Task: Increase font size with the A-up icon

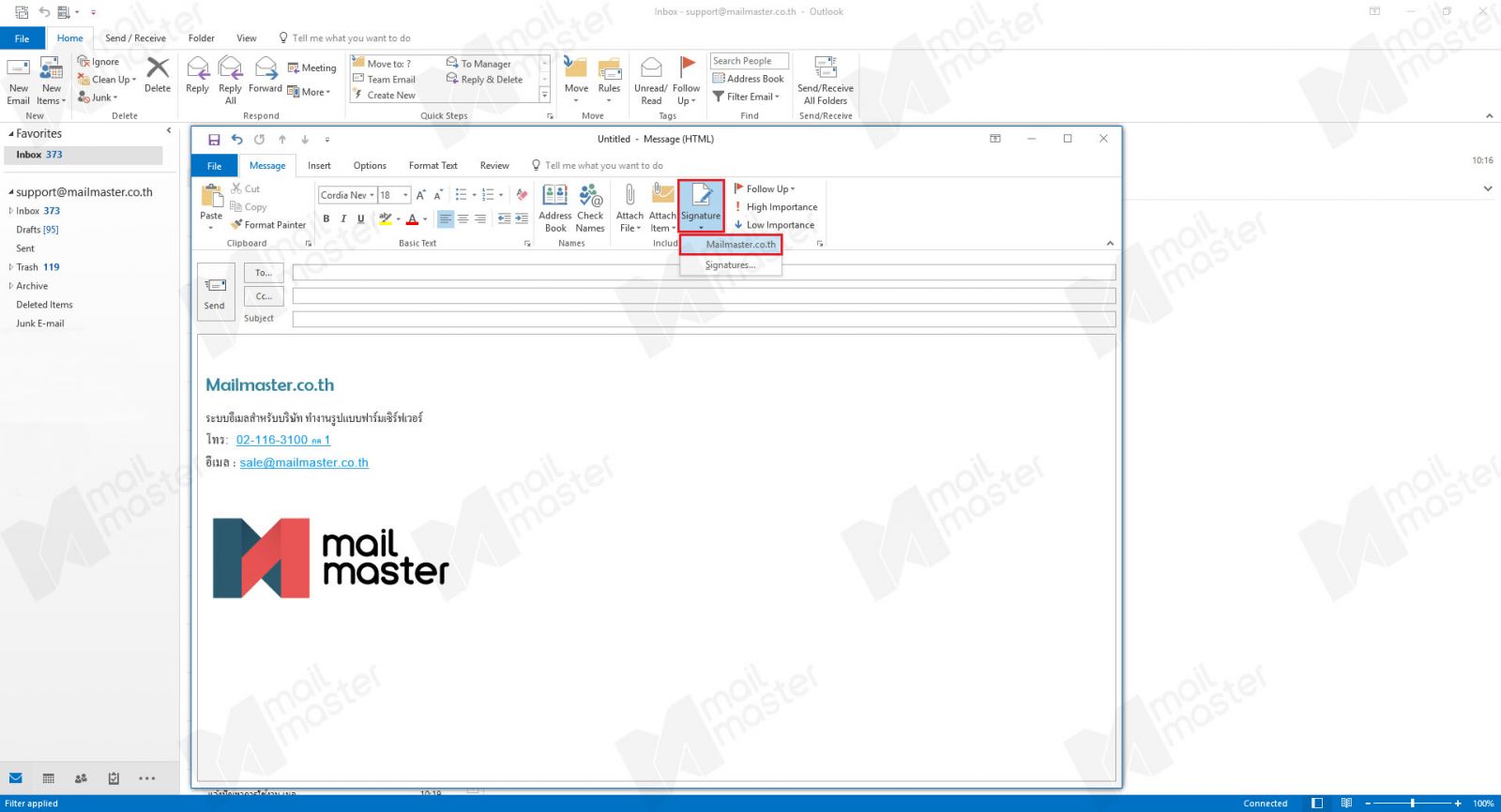Action: point(420,195)
